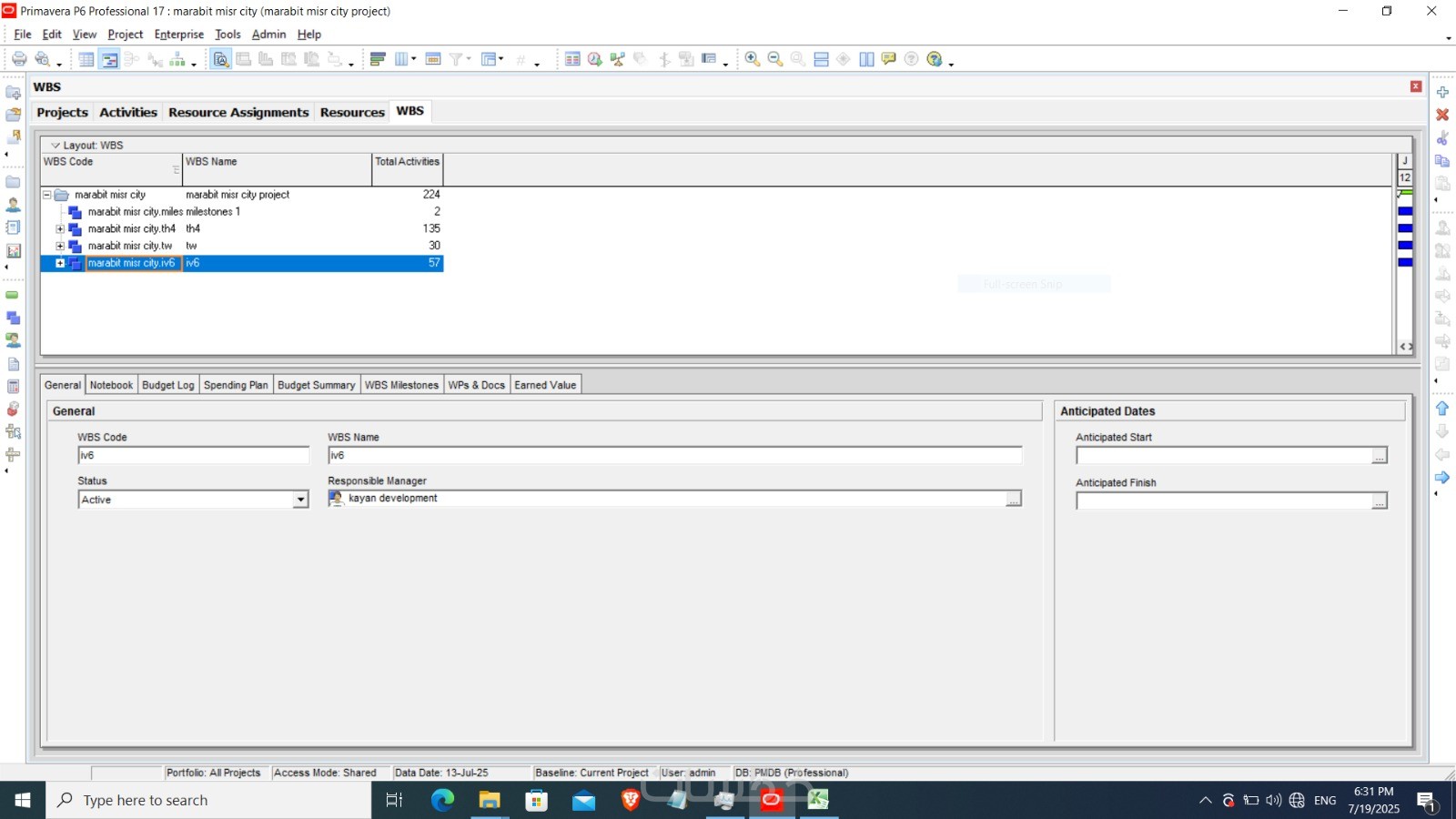This screenshot has height=819, width=1456.
Task: Select the milestones 1 WBS row
Action: point(242,212)
